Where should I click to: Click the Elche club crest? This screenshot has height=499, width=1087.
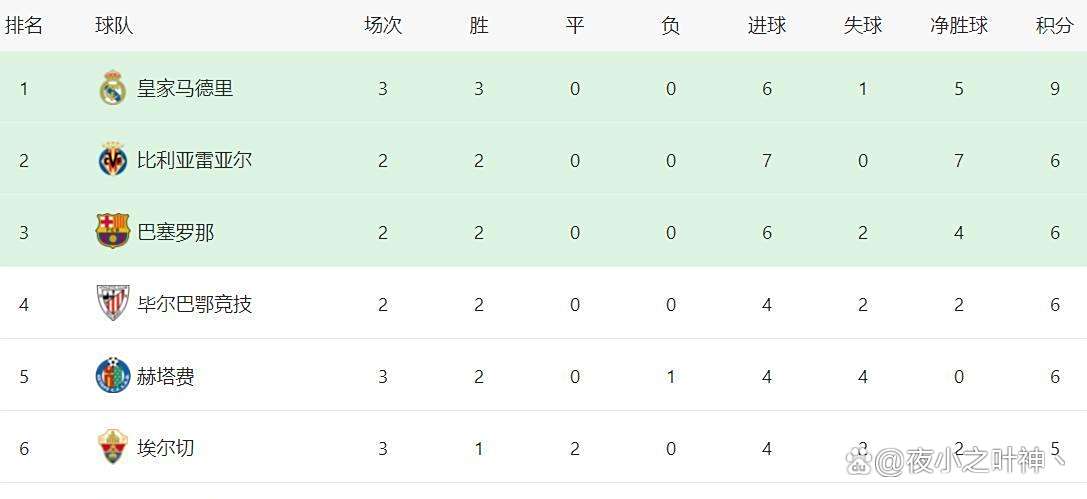112,447
